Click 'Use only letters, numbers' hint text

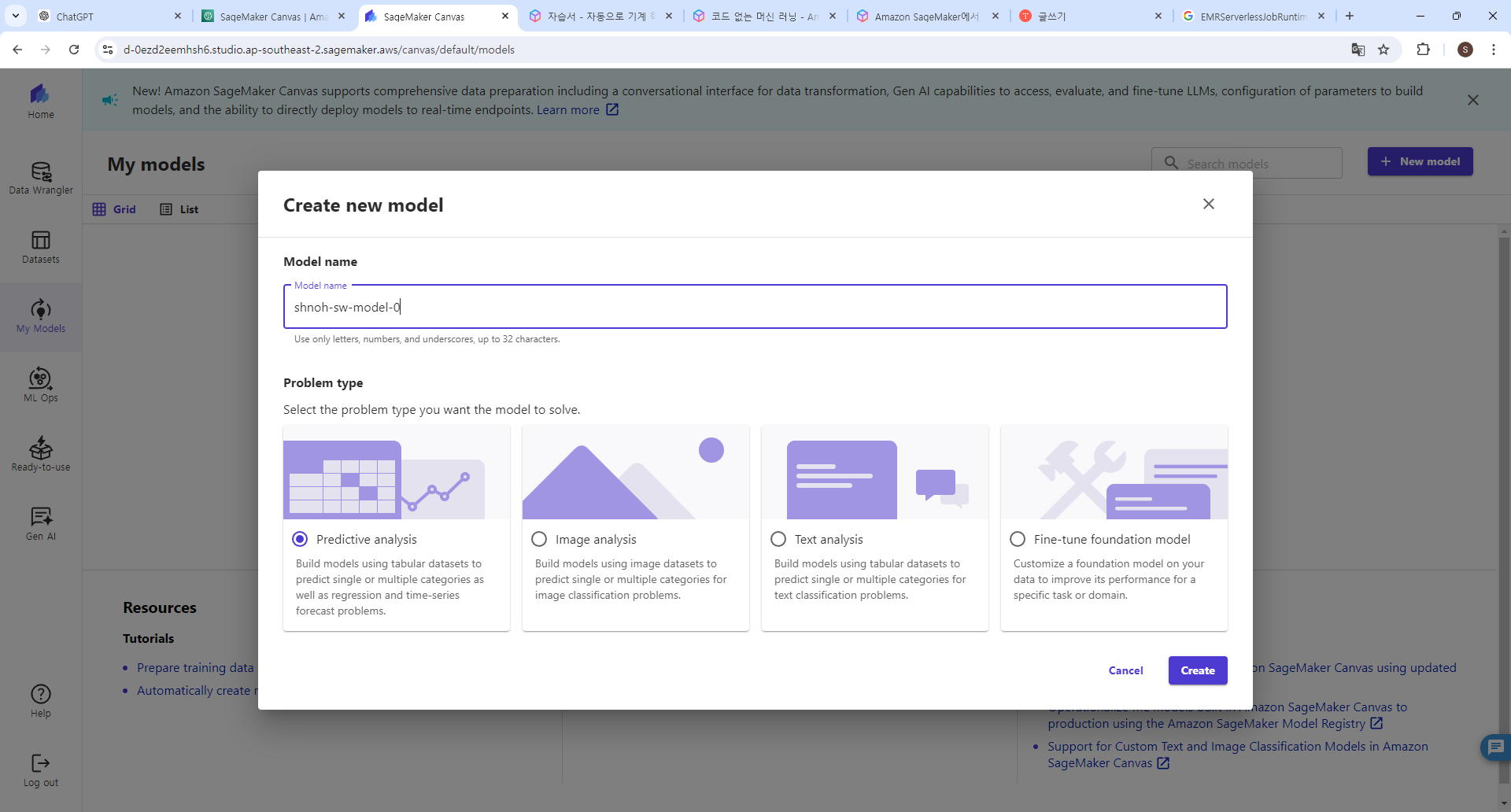(x=427, y=339)
